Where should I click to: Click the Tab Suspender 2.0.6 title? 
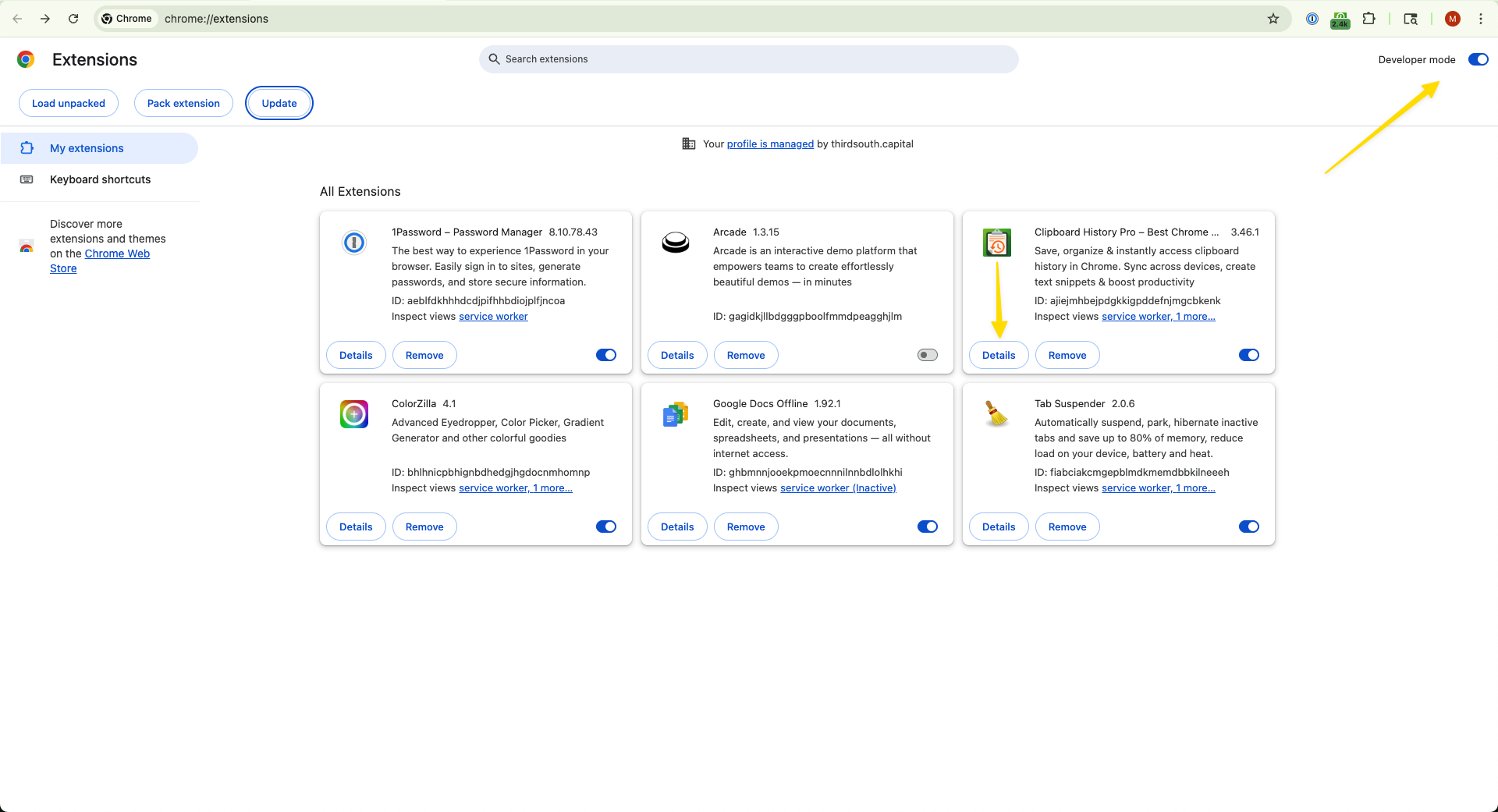point(1084,403)
